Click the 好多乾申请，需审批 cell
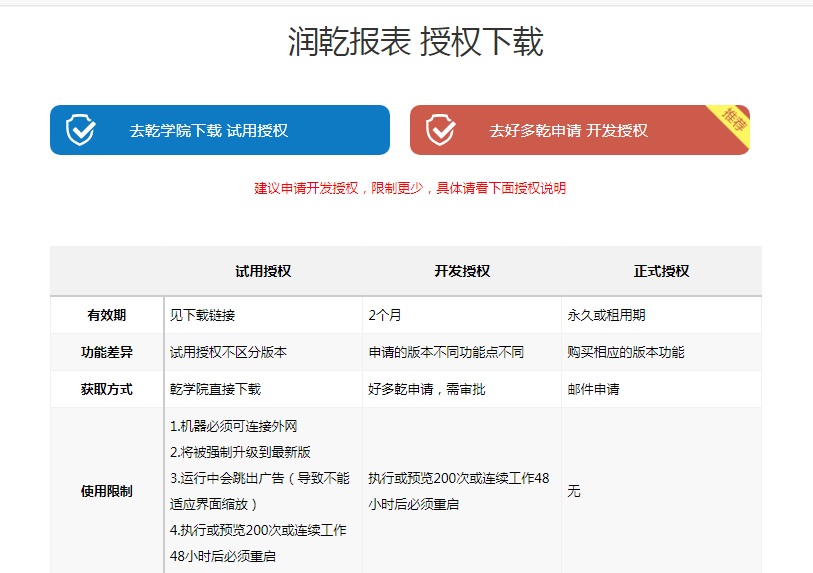Viewport: 813px width, 573px height. (x=427, y=389)
